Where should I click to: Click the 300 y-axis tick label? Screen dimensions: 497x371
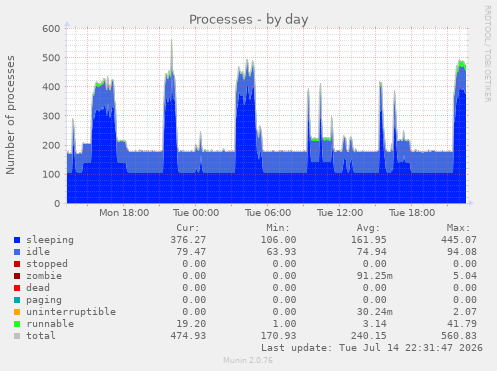[51, 116]
